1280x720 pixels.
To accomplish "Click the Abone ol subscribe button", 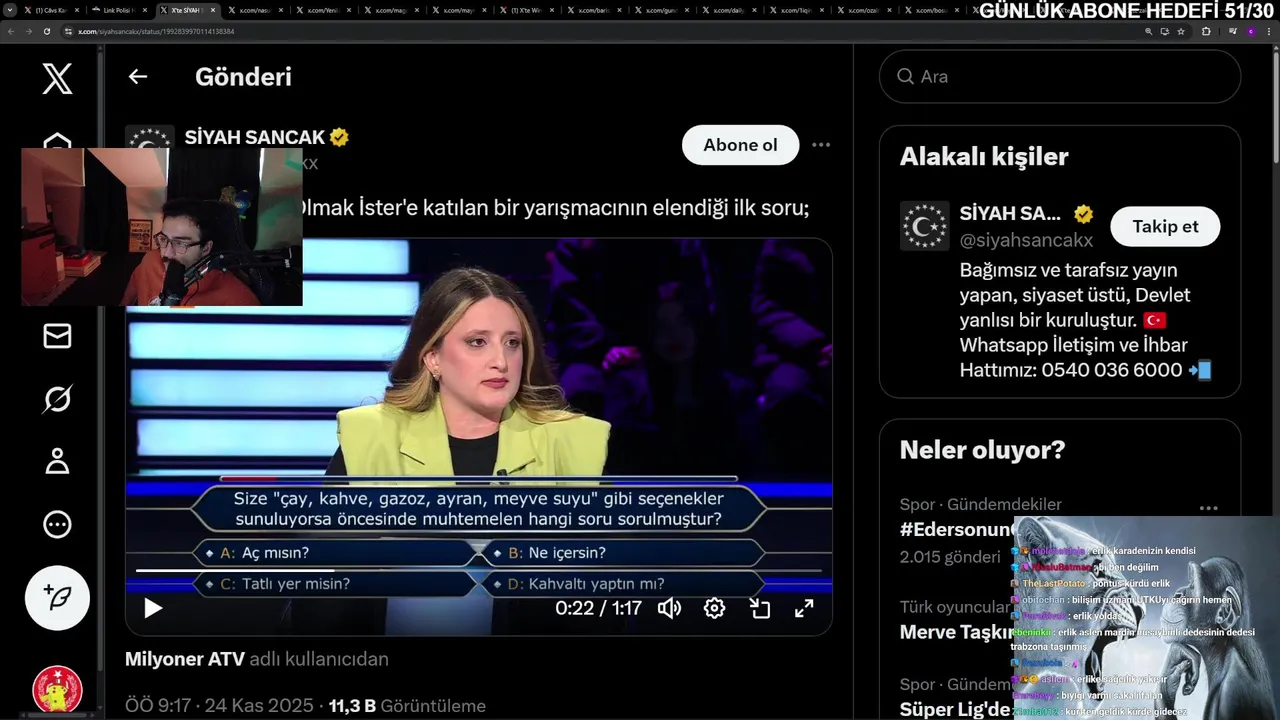I will click(x=740, y=145).
